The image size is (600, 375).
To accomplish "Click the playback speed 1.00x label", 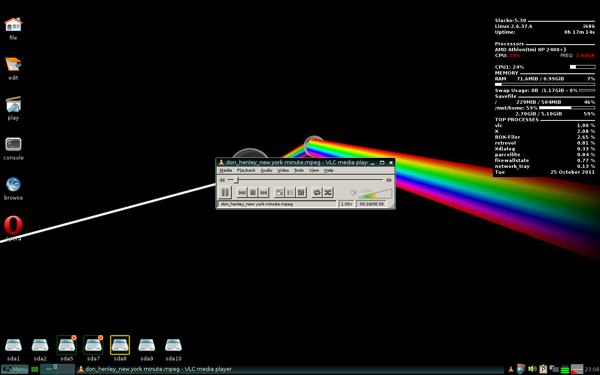I will coord(346,204).
